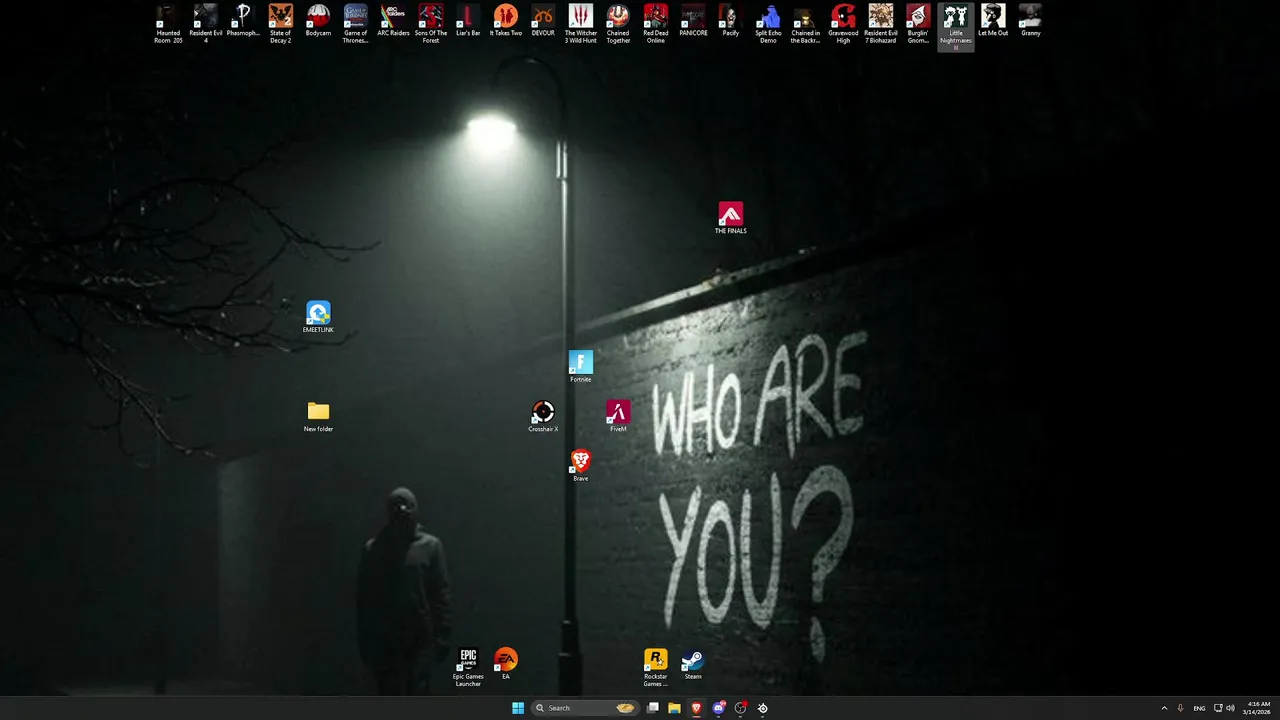This screenshot has height=720, width=1280.
Task: Select THE FINALS desktop icon
Action: (x=731, y=218)
